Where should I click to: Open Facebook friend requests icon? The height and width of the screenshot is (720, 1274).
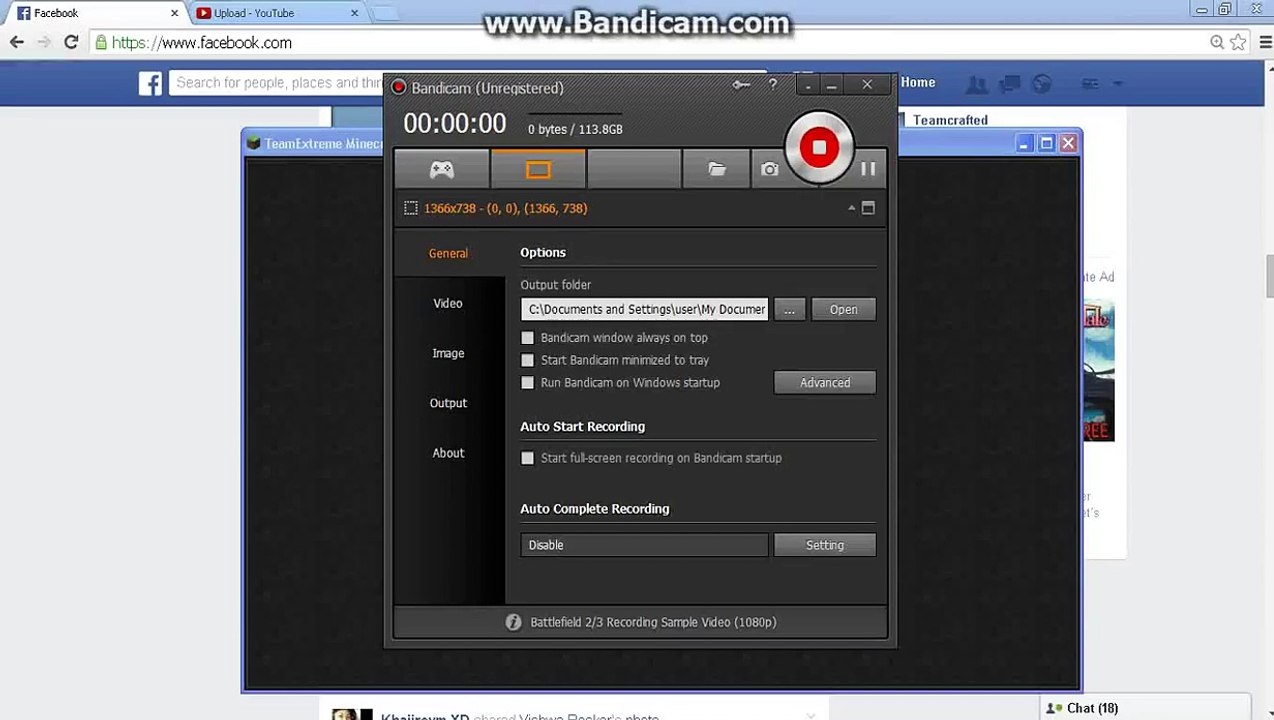(x=976, y=84)
